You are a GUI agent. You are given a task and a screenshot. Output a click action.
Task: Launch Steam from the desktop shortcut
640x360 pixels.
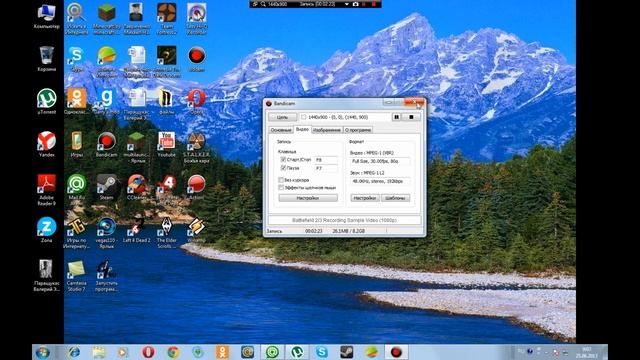(x=107, y=187)
